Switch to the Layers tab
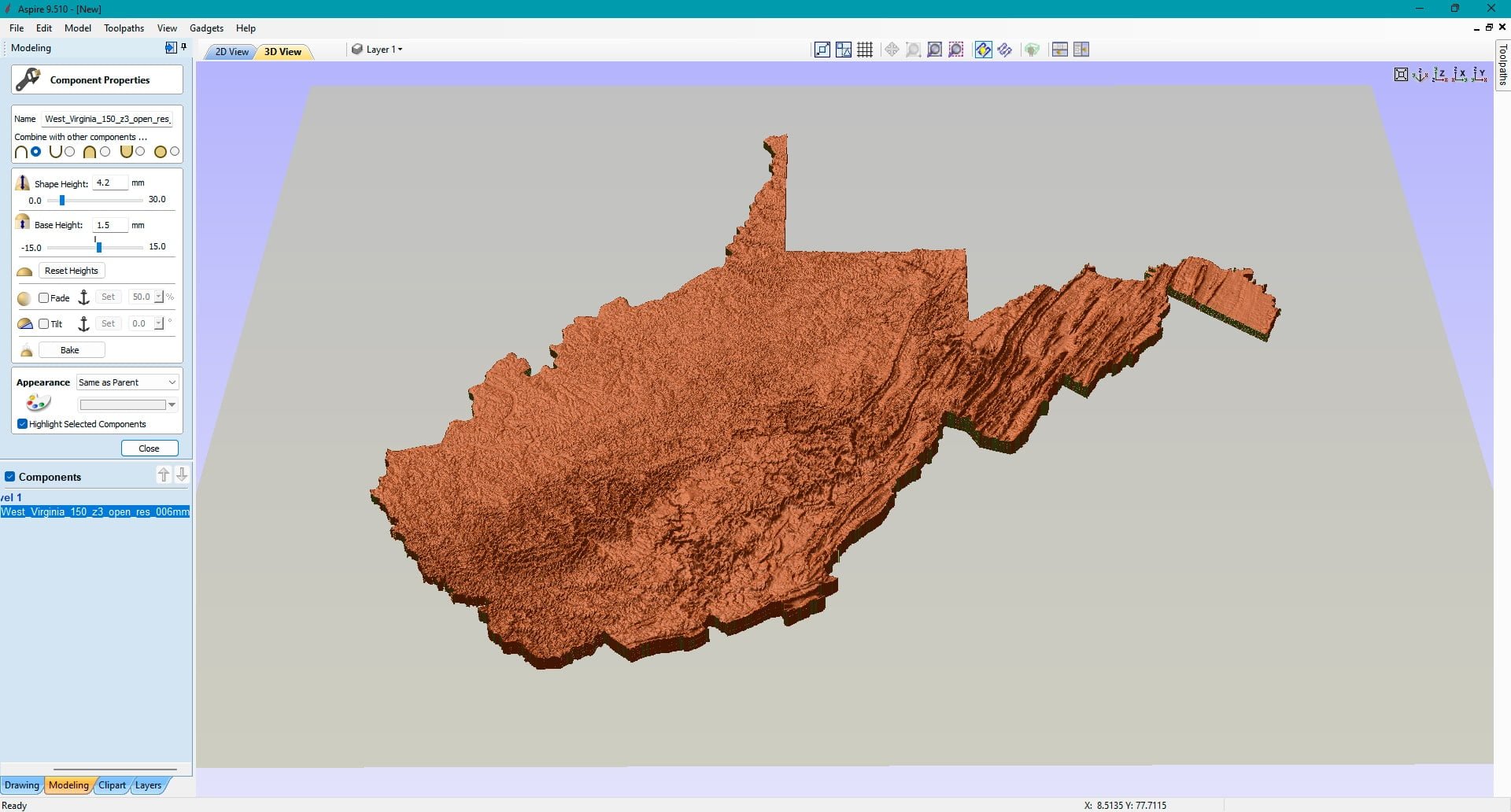Image resolution: width=1511 pixels, height=812 pixels. click(148, 785)
